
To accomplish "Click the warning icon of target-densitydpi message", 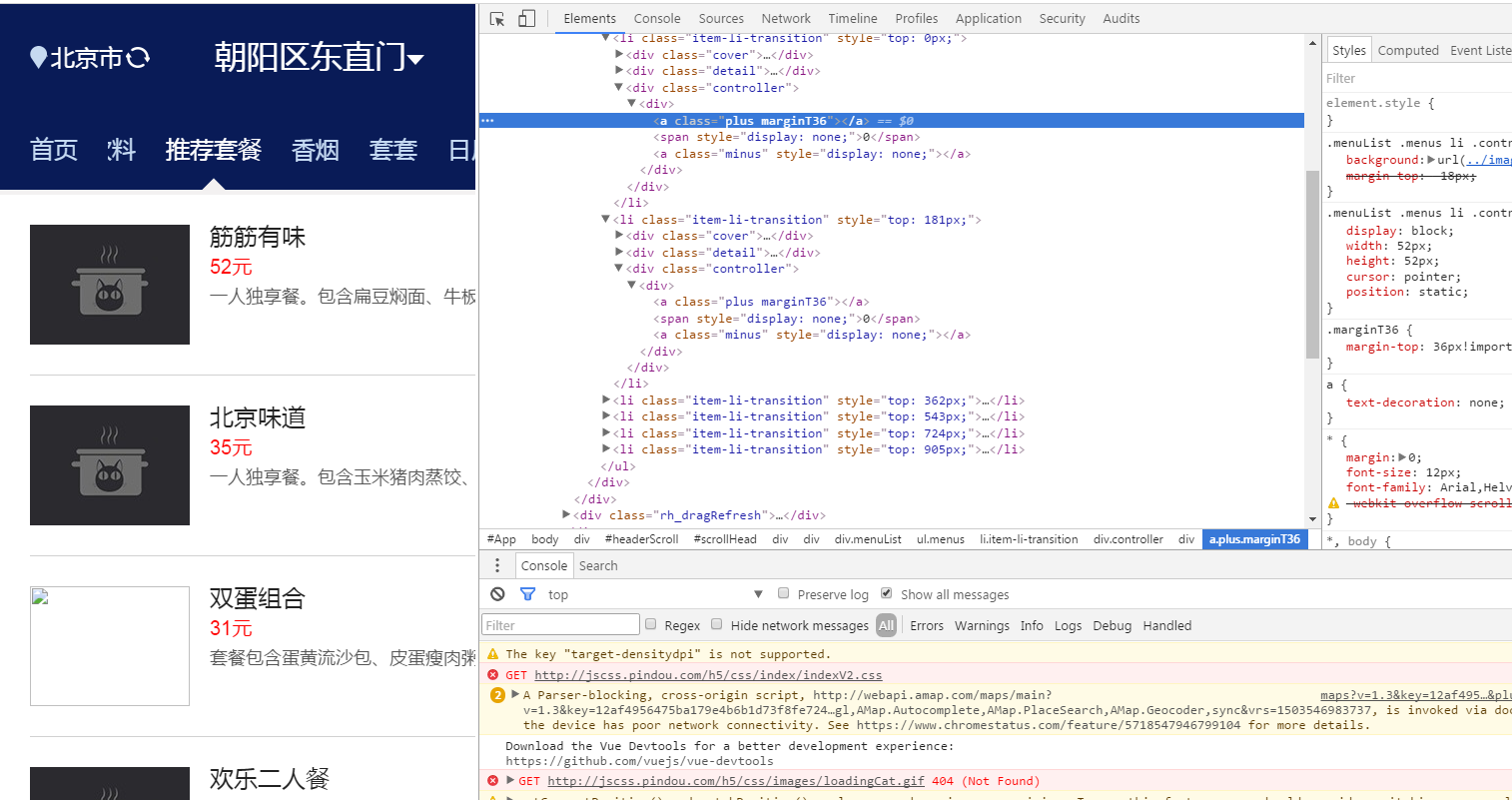I will [x=492, y=654].
